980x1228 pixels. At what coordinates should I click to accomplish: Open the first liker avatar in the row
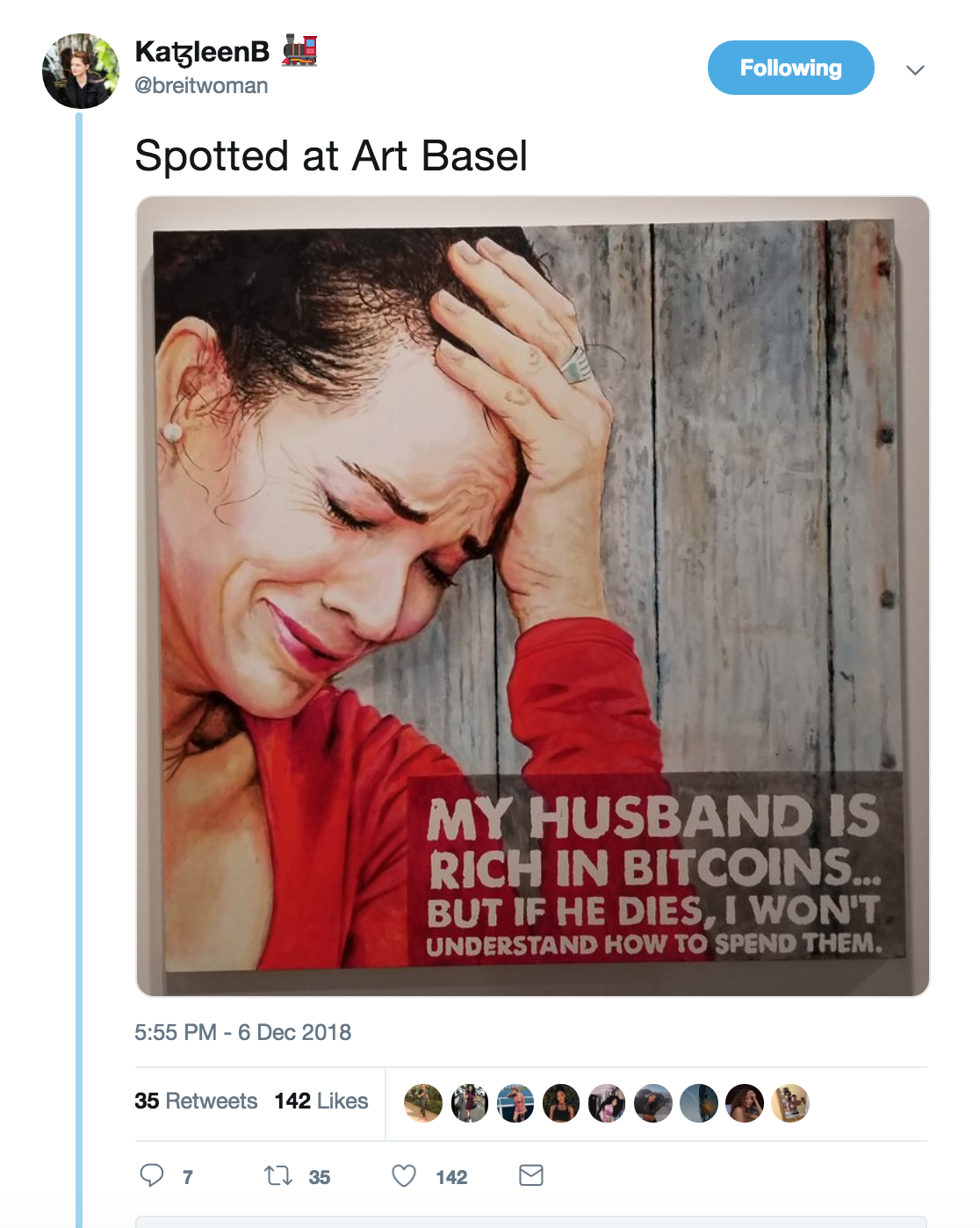tap(423, 1103)
